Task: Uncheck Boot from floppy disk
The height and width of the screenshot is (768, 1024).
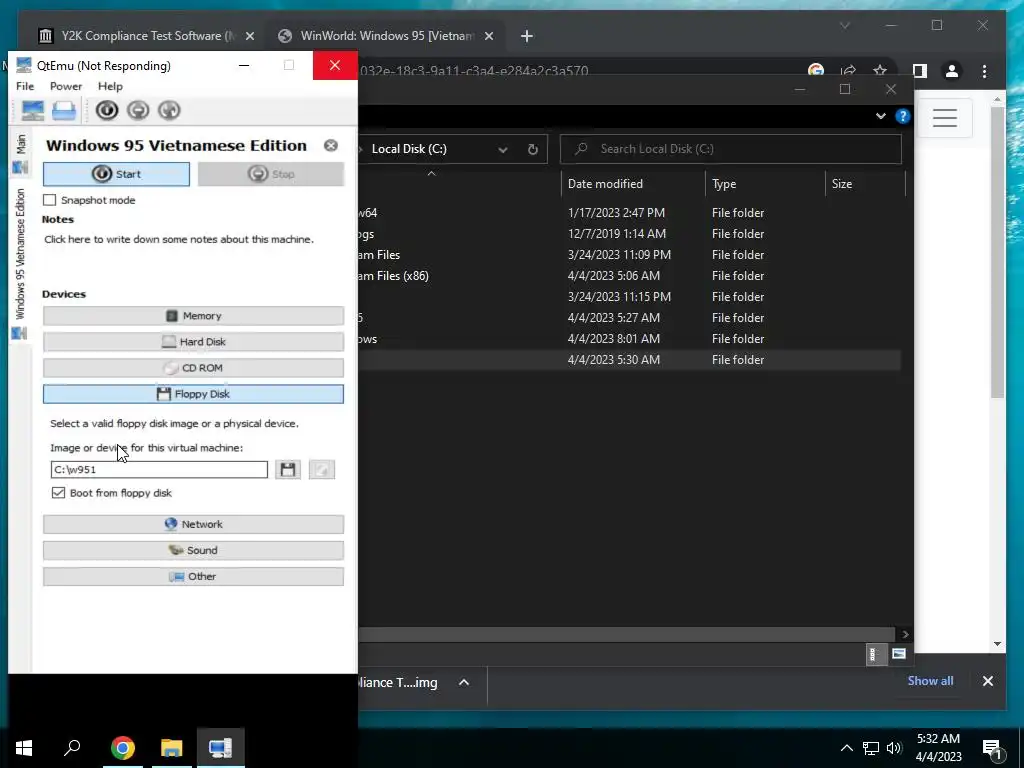Action: tap(58, 493)
